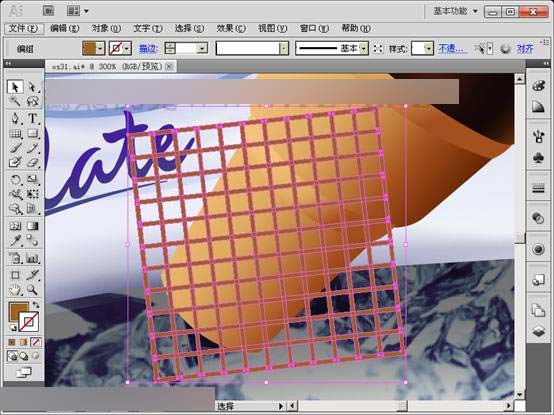Apply None mode button in toolbox
Screen dimensions: 554x415
click(35, 342)
